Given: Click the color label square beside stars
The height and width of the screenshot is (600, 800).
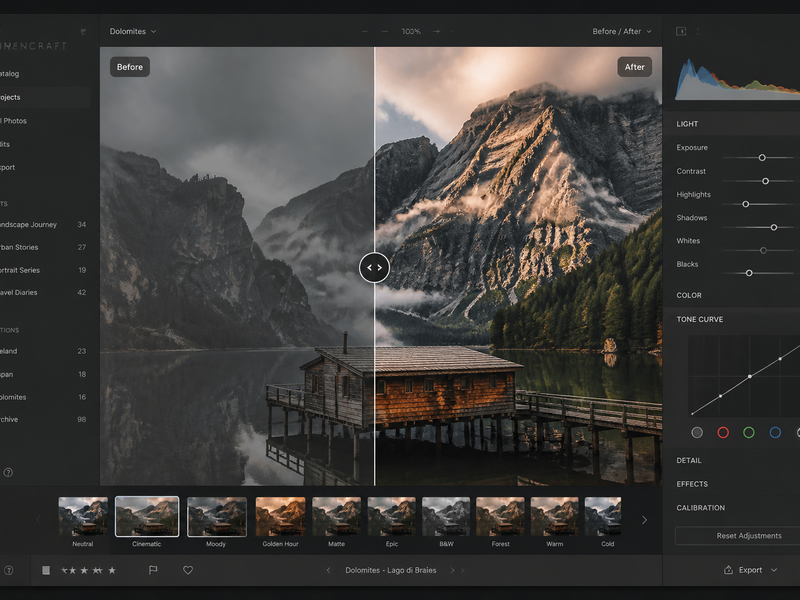Looking at the screenshot, I should [46, 570].
